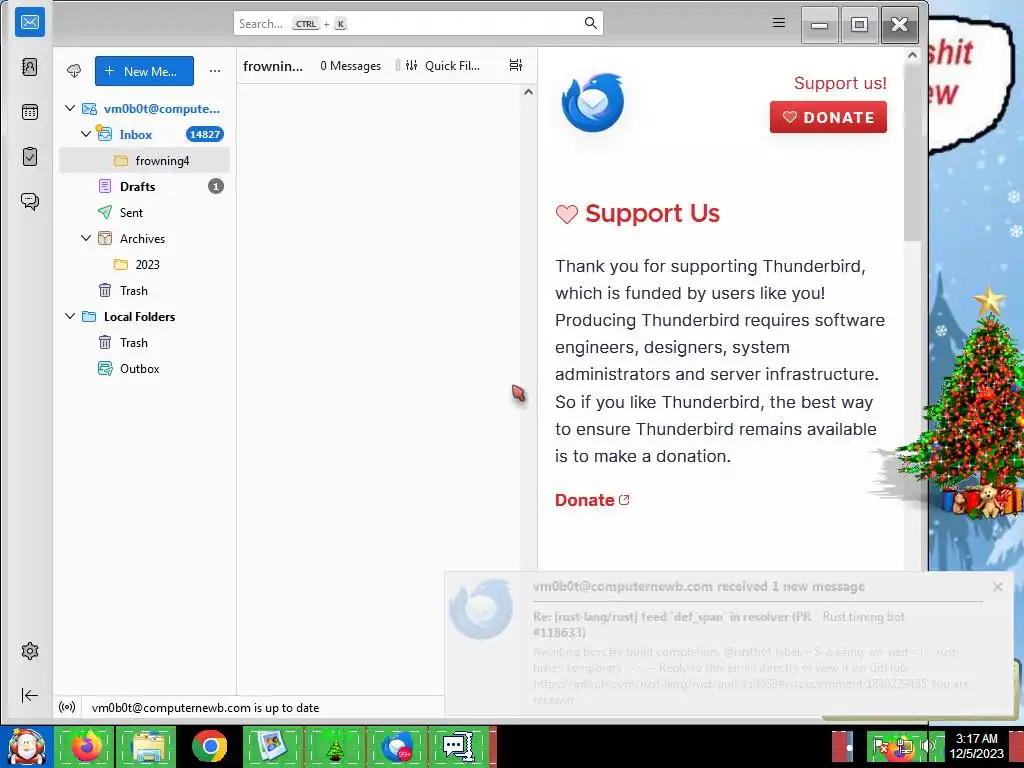Select the Local Folders row
Viewport: 1024px width, 768px height.
pyautogui.click(x=144, y=317)
